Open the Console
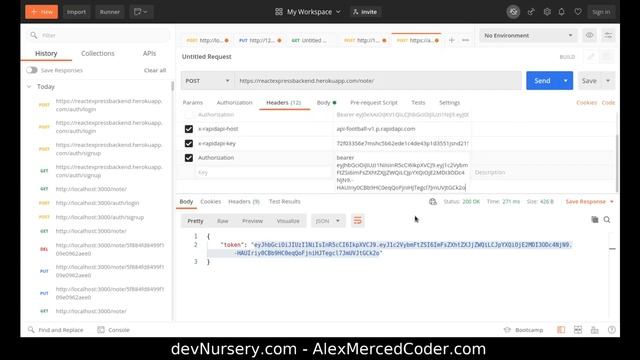Viewport: 640px width, 360px height. (x=113, y=330)
